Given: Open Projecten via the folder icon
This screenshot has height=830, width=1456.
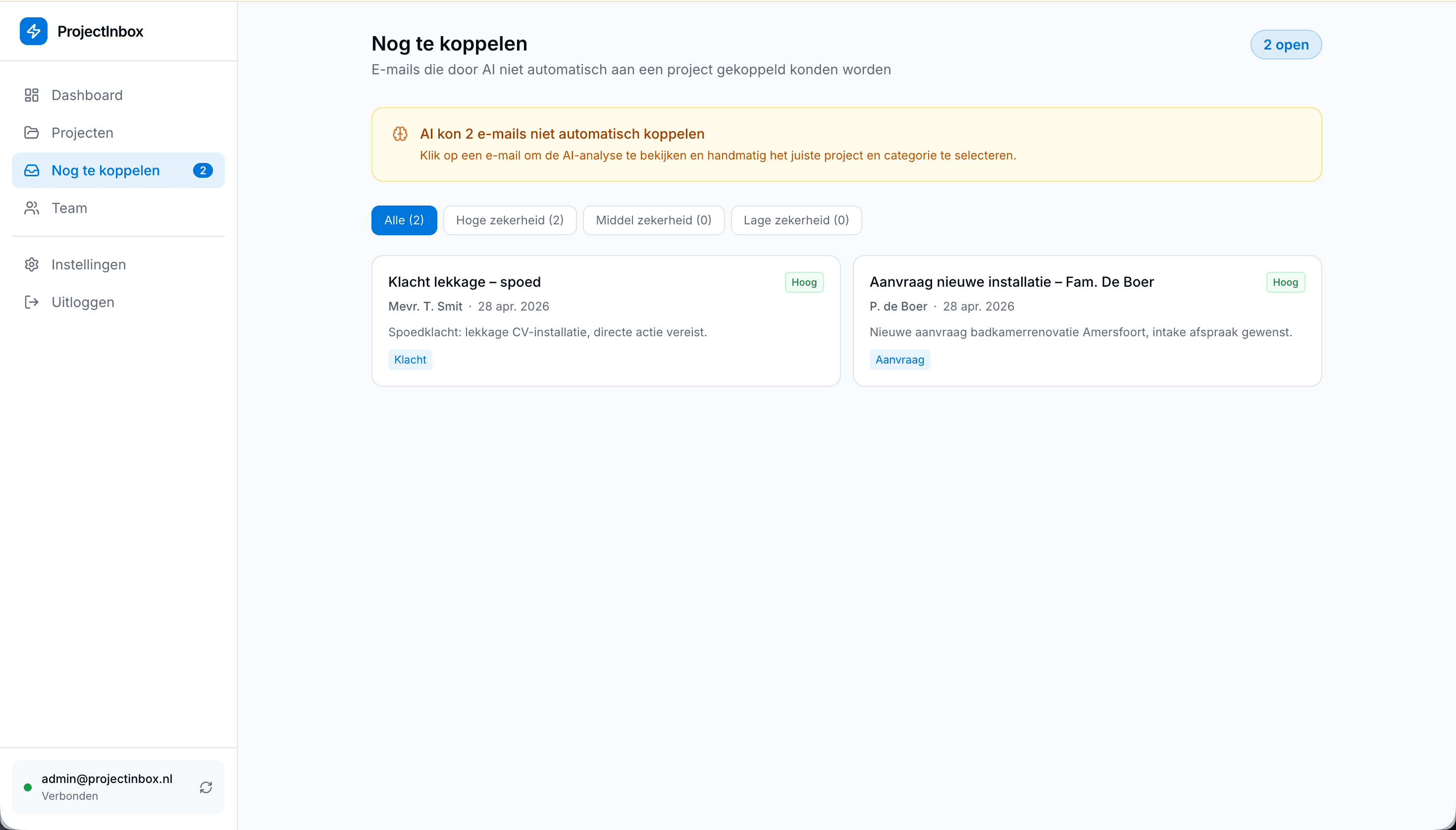Looking at the screenshot, I should (31, 132).
